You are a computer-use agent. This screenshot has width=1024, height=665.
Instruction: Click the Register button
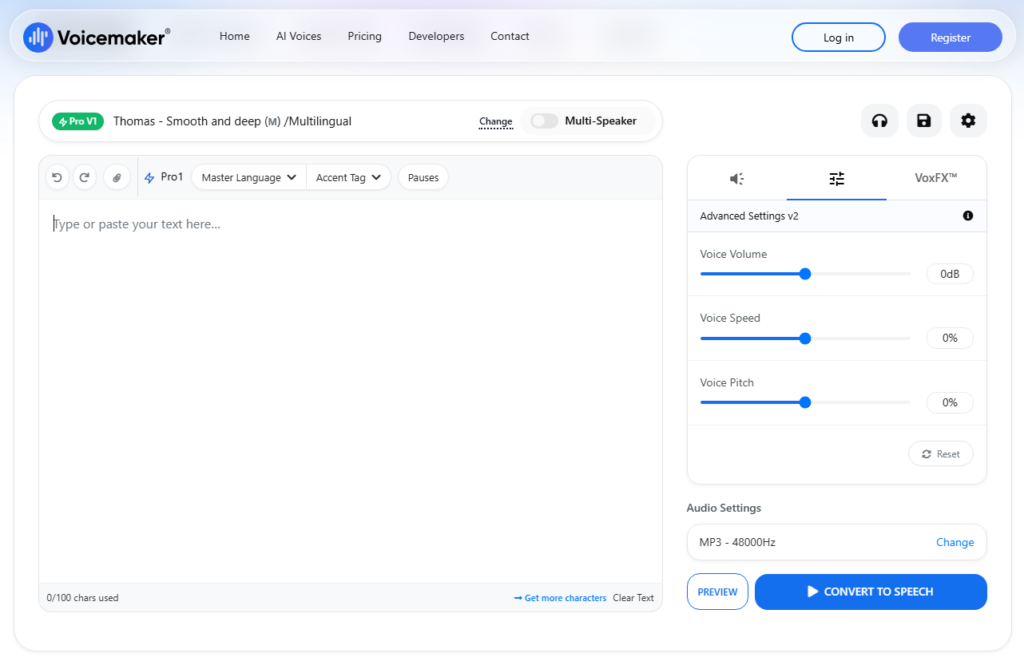click(x=950, y=37)
